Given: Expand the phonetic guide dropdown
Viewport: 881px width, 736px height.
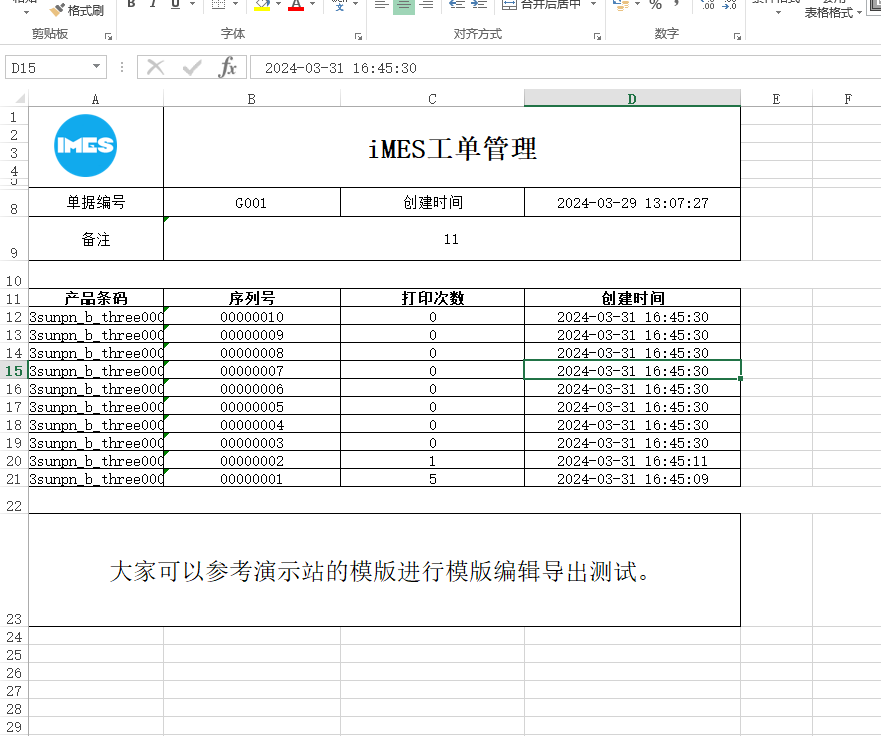Looking at the screenshot, I should click(356, 4).
